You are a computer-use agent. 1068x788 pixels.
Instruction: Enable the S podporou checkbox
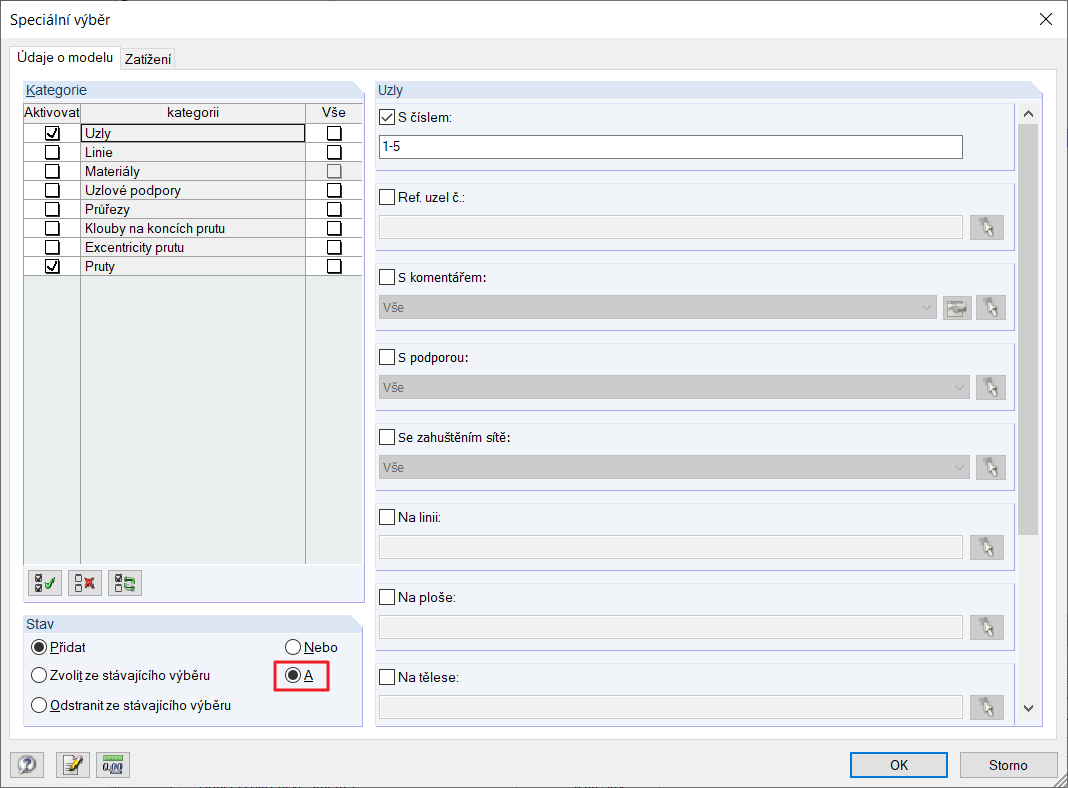coord(388,357)
